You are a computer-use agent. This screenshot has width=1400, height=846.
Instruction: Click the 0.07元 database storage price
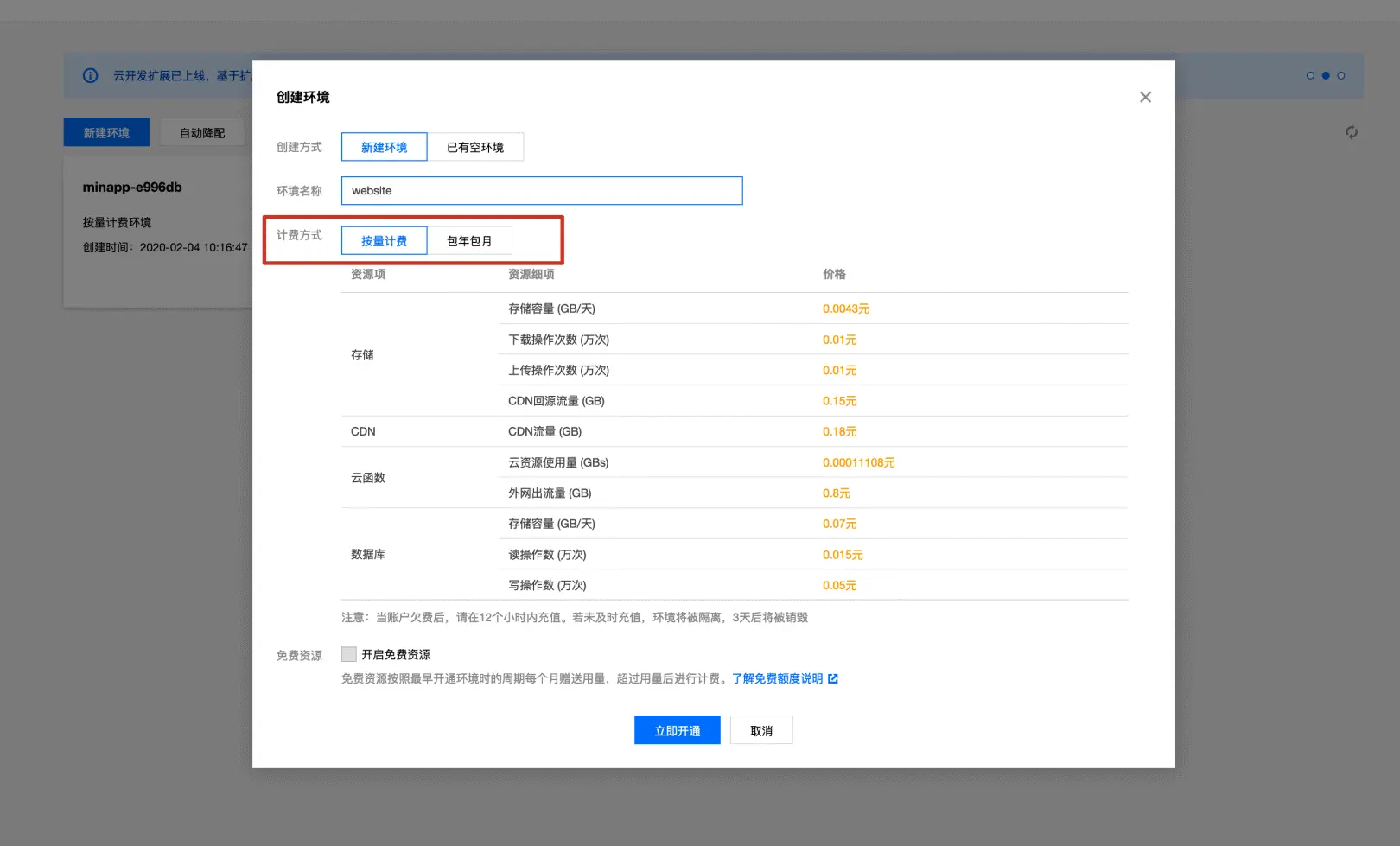pyautogui.click(x=840, y=524)
